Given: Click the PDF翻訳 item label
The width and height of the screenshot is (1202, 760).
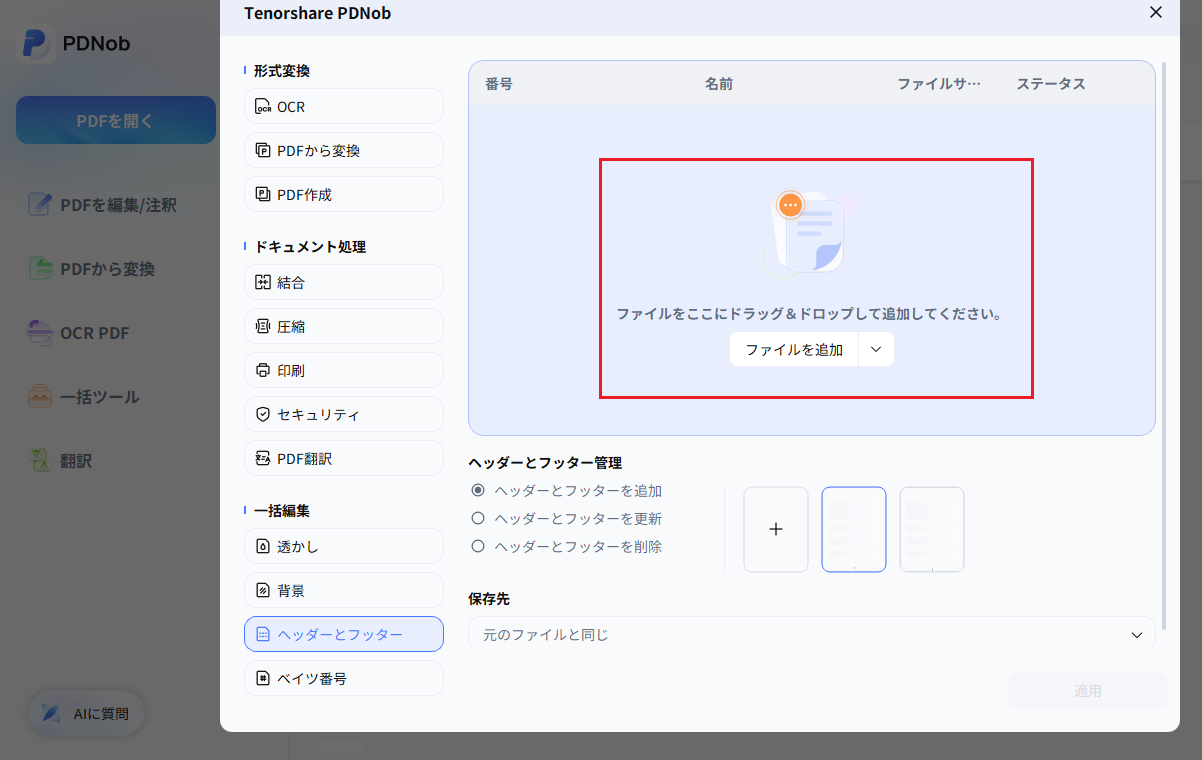Looking at the screenshot, I should coord(305,459).
